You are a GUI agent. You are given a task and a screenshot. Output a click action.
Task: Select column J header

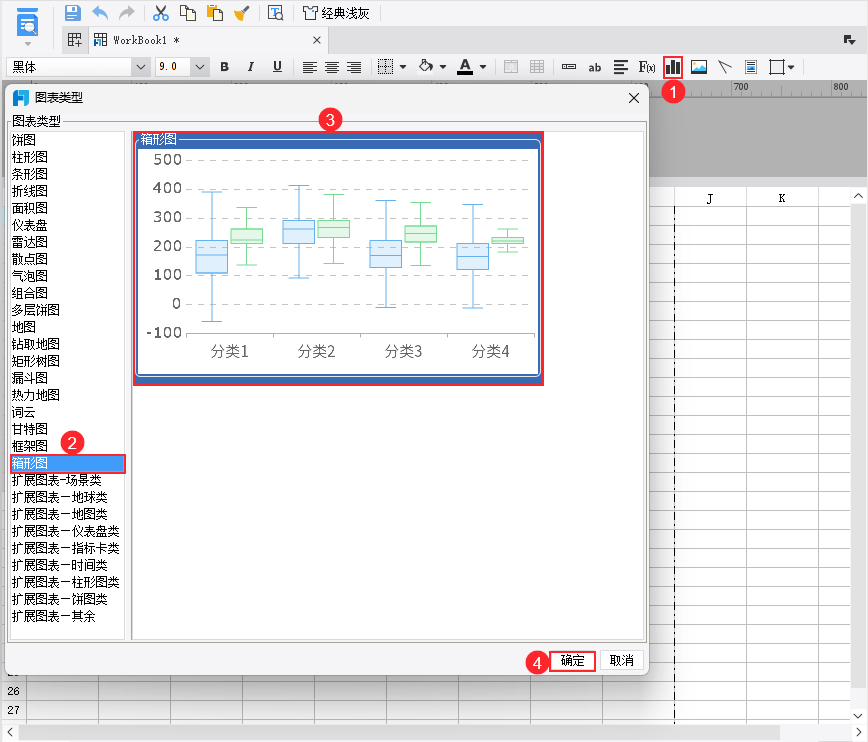point(710,198)
